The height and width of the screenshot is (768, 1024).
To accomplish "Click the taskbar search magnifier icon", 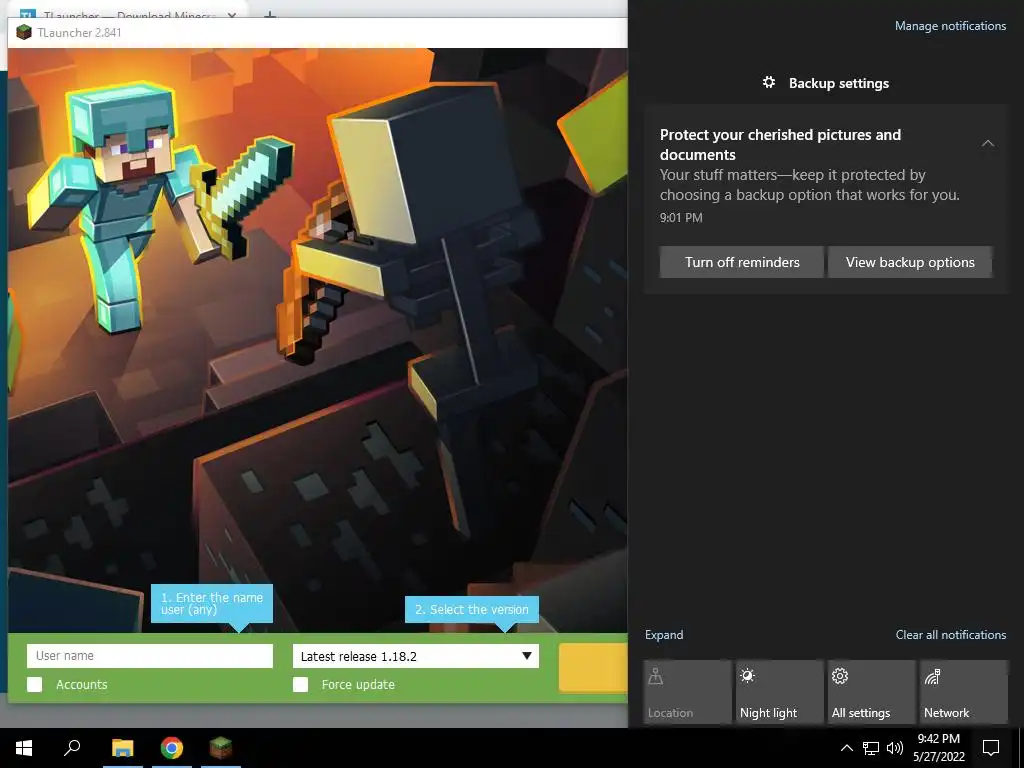I will pos(72,748).
